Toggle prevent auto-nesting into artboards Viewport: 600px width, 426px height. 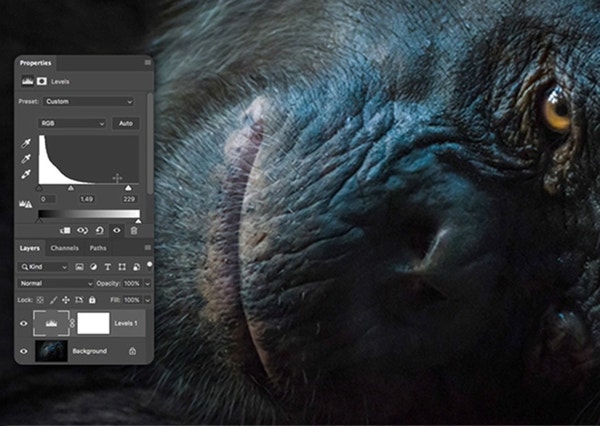(x=79, y=300)
